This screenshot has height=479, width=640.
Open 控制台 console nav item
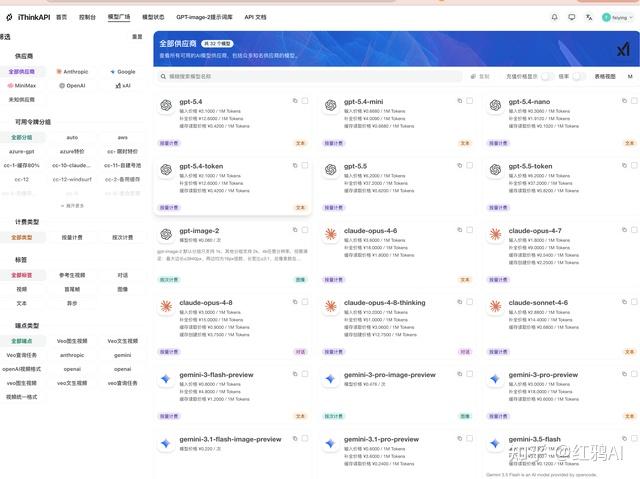click(87, 17)
